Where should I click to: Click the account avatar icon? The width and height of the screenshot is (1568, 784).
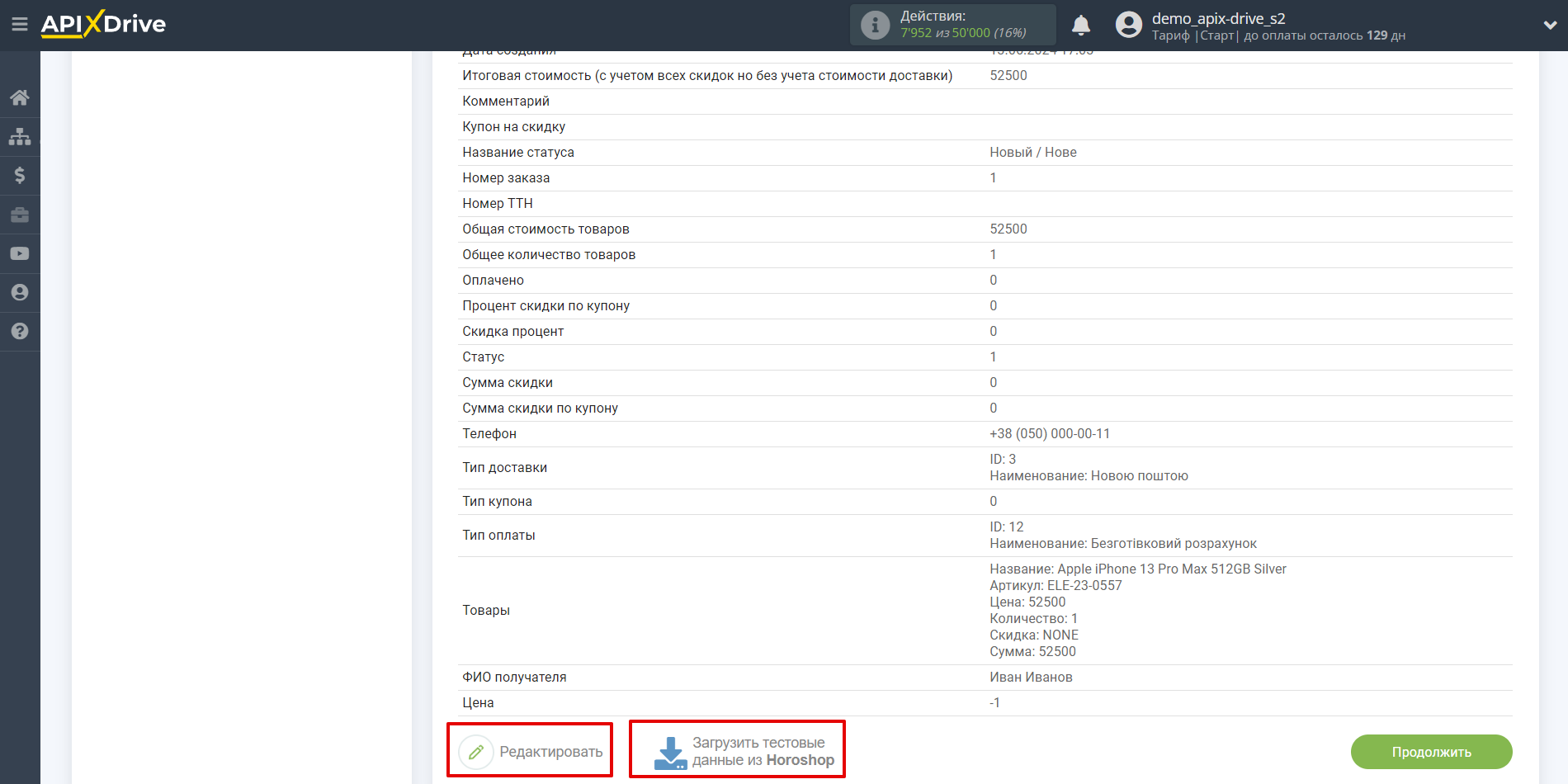(1128, 25)
